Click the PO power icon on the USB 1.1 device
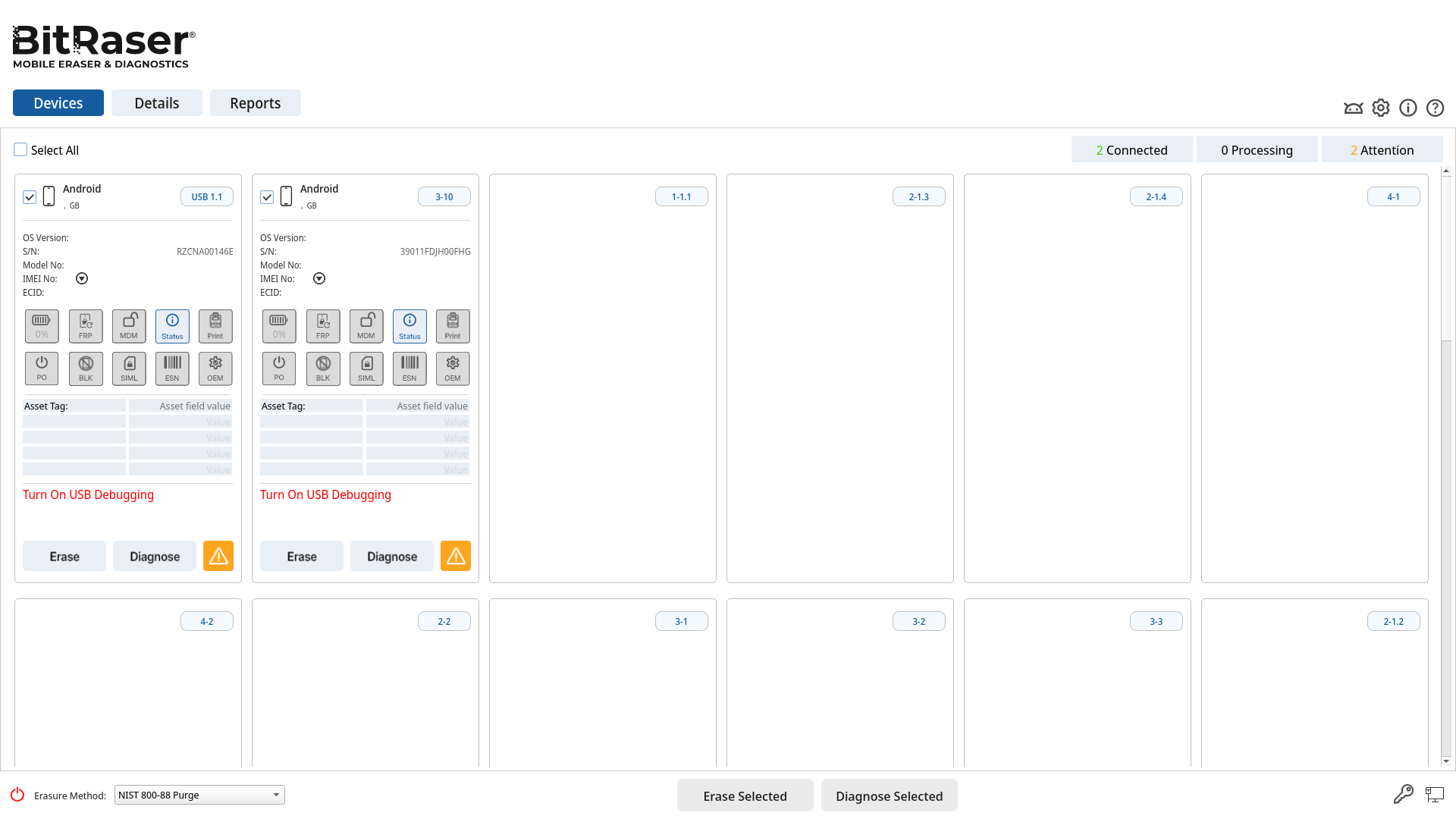Image resolution: width=1456 pixels, height=819 pixels. pos(42,369)
